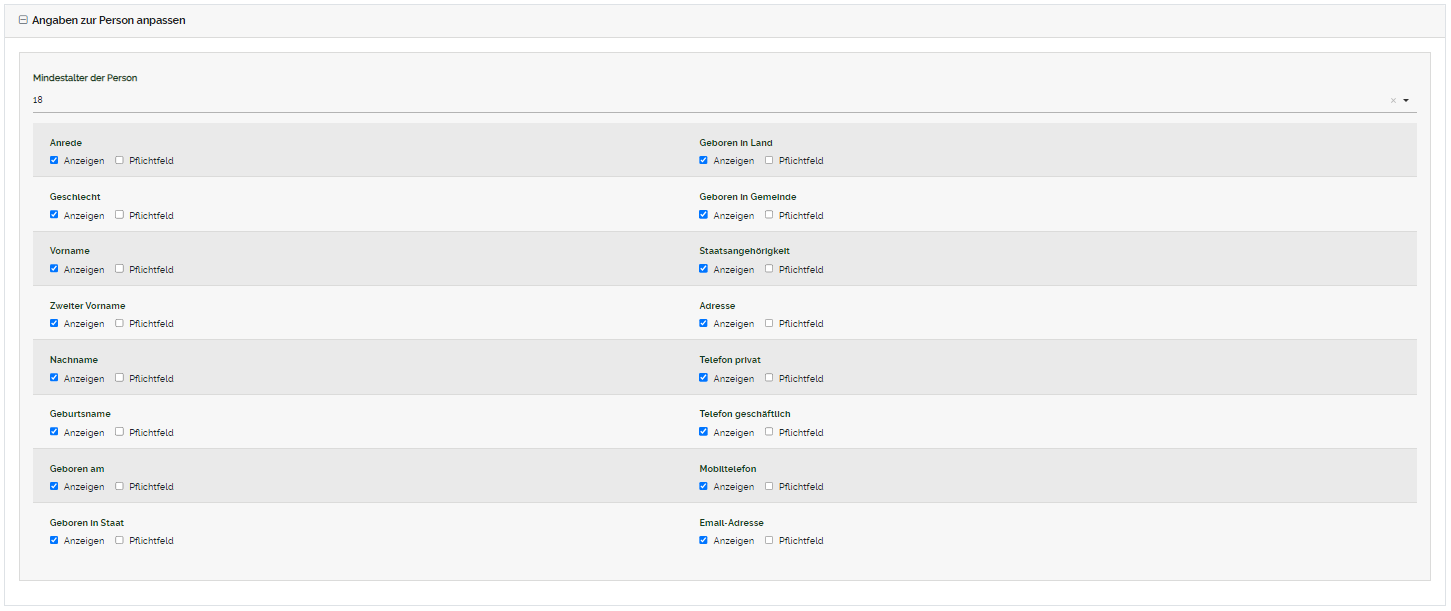This screenshot has height=611, width=1451.
Task: Uncheck Anzeigen for Telefon privat
Action: point(704,378)
